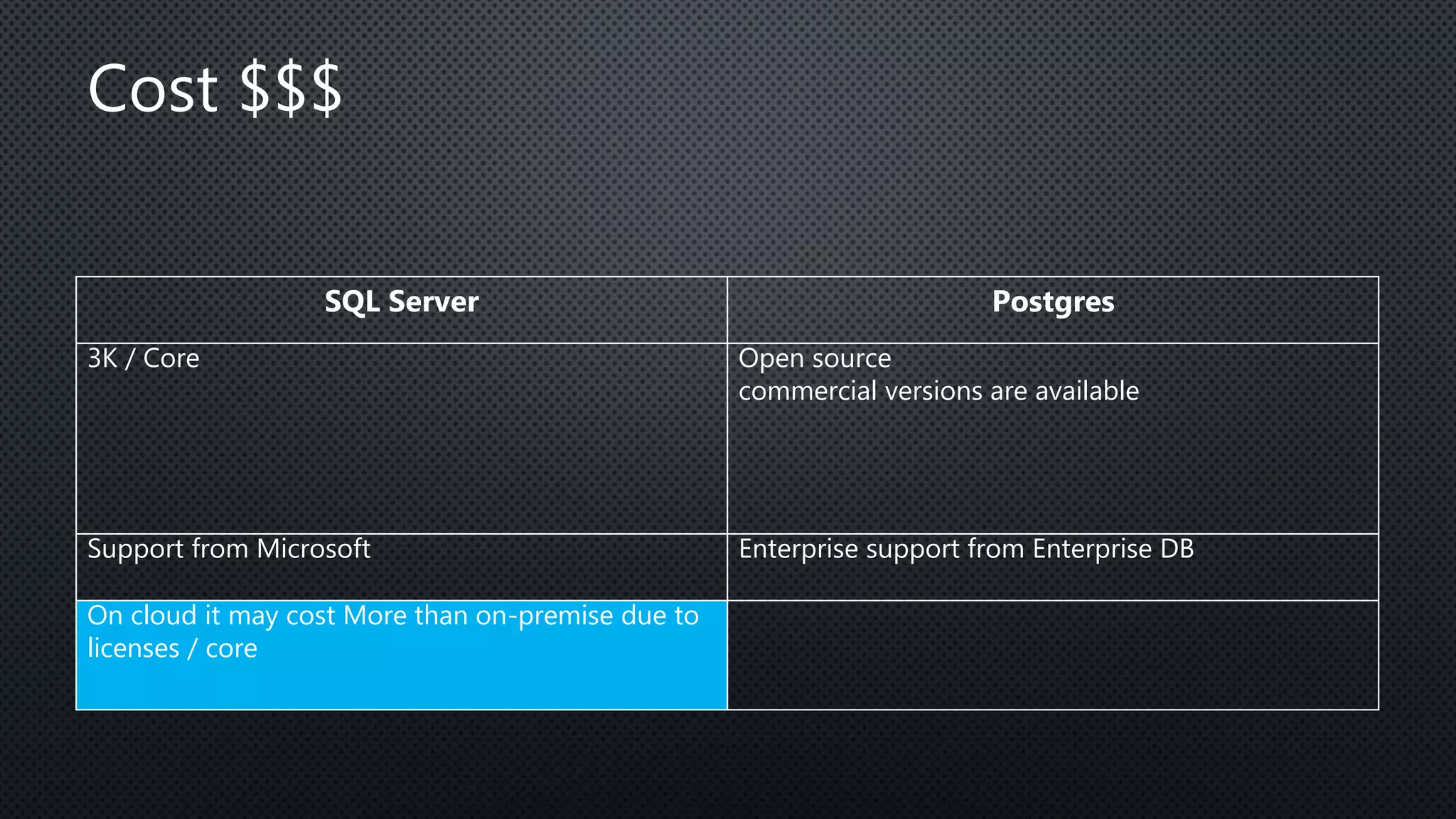This screenshot has width=1456, height=819.
Task: Click the 'licenses / core' text line
Action: 172,649
